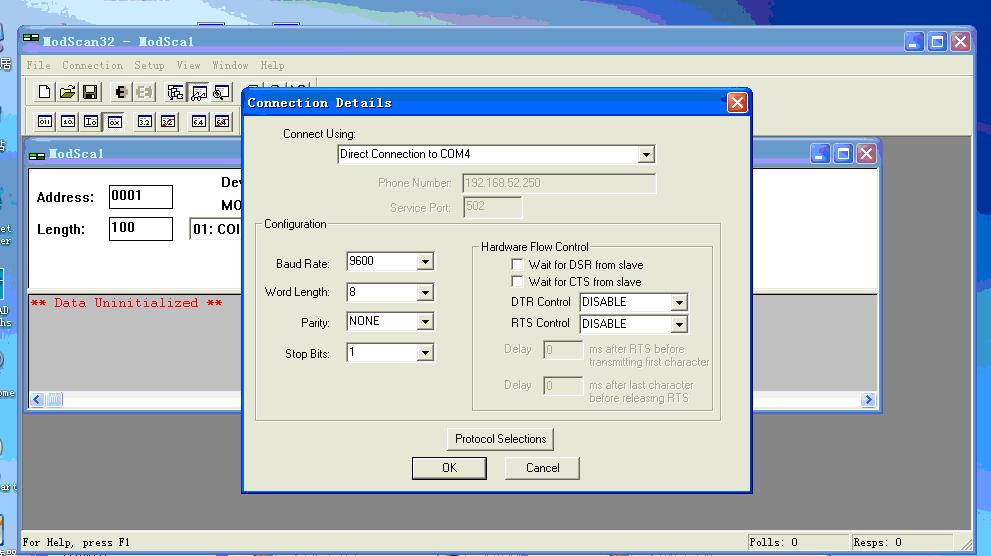Open the Setup menu
The width and height of the screenshot is (991, 556).
pyautogui.click(x=149, y=65)
